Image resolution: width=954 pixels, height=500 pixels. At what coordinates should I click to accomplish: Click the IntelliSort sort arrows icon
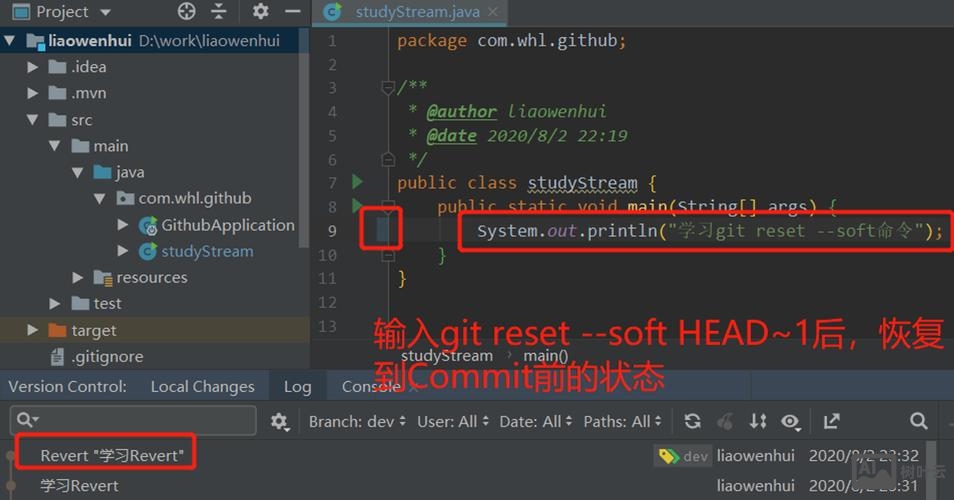click(757, 421)
